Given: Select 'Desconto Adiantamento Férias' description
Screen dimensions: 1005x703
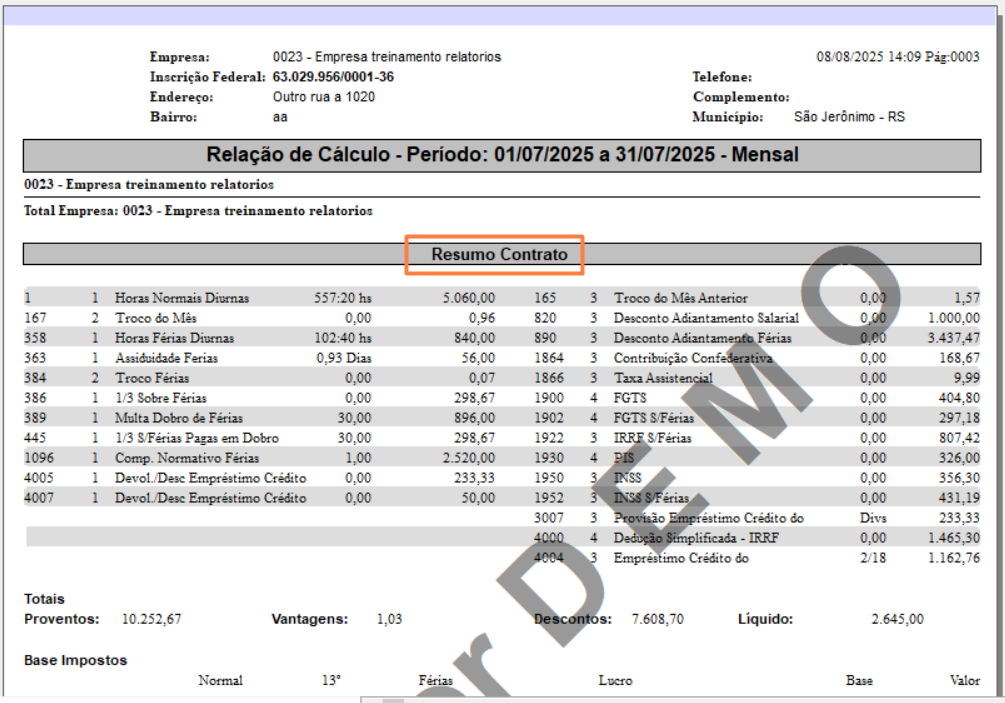Looking at the screenshot, I should tap(702, 338).
